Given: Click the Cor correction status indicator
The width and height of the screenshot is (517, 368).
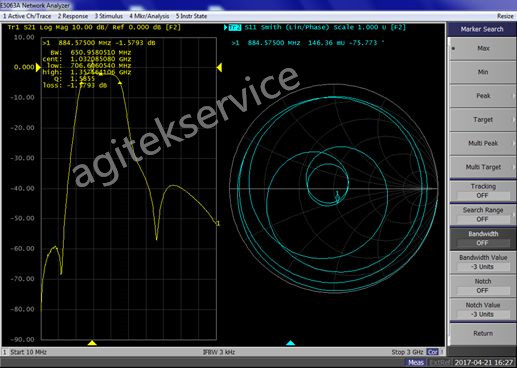Looking at the screenshot, I should (432, 352).
